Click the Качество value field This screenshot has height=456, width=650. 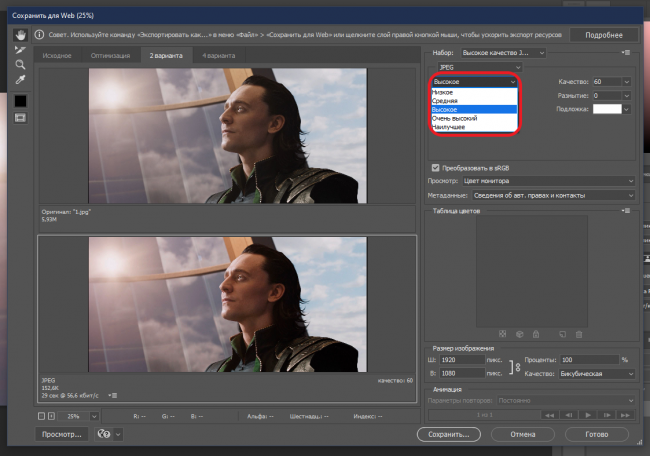click(x=606, y=82)
